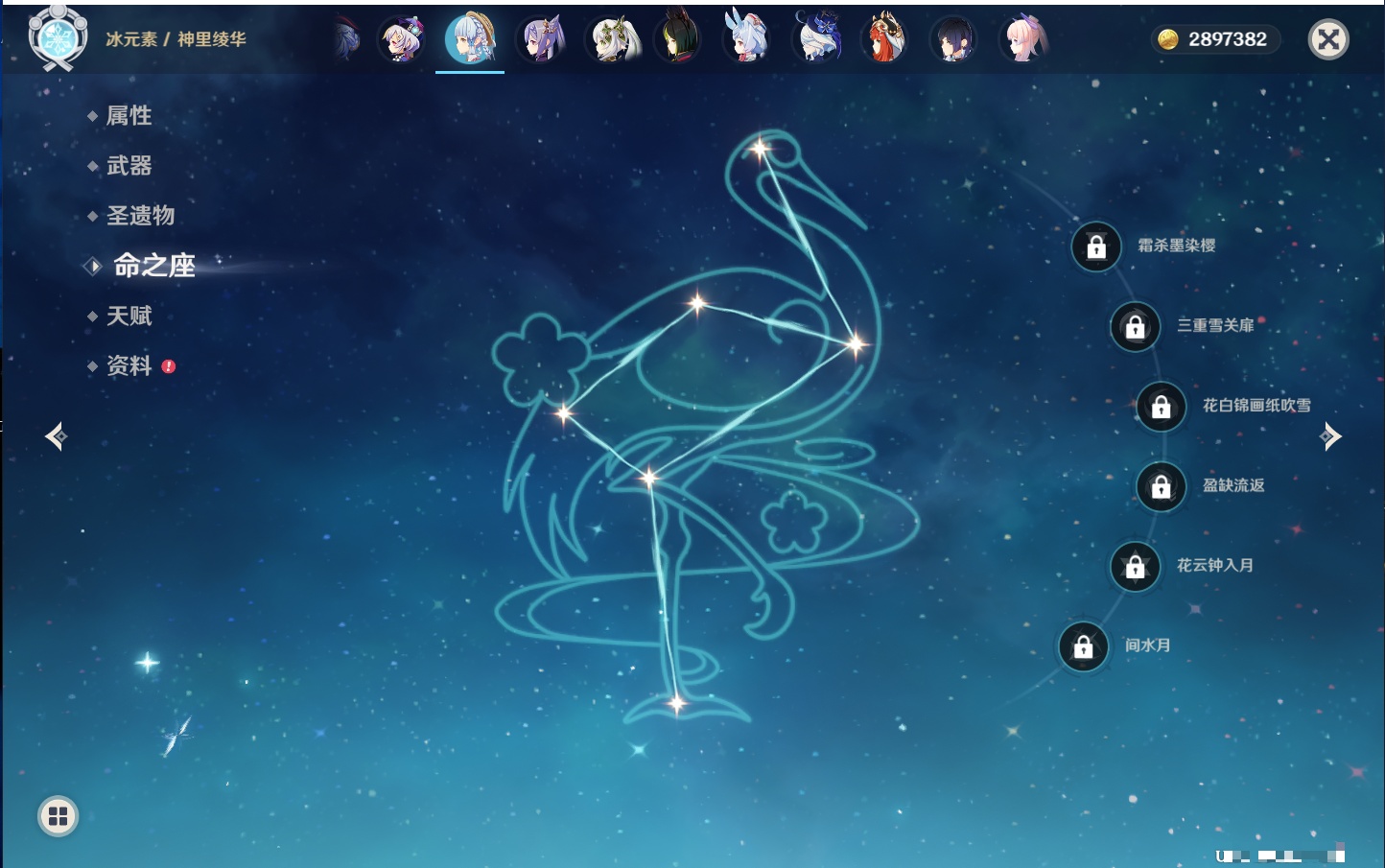
Task: Switch to the purple twin-tail haired avatar
Action: click(539, 39)
